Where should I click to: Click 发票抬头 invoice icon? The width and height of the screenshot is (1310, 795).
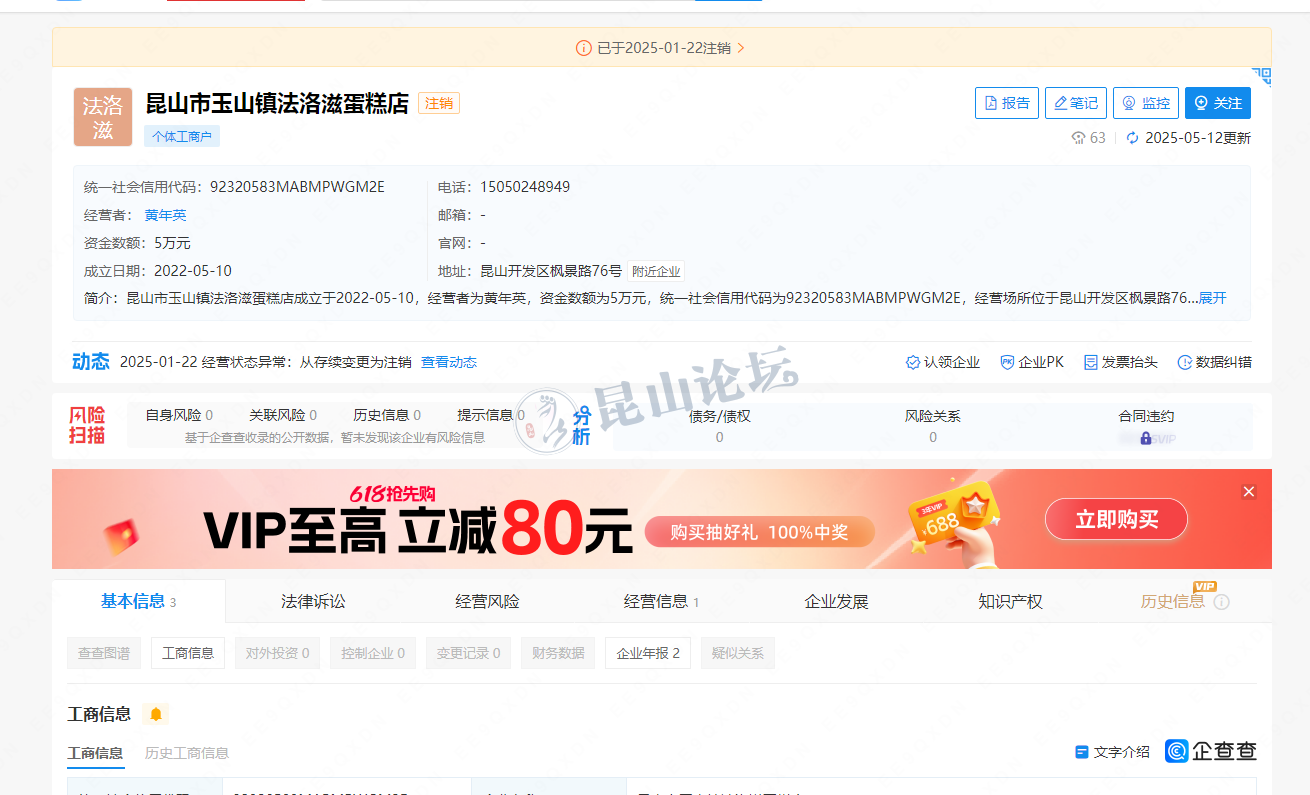[x=1091, y=362]
